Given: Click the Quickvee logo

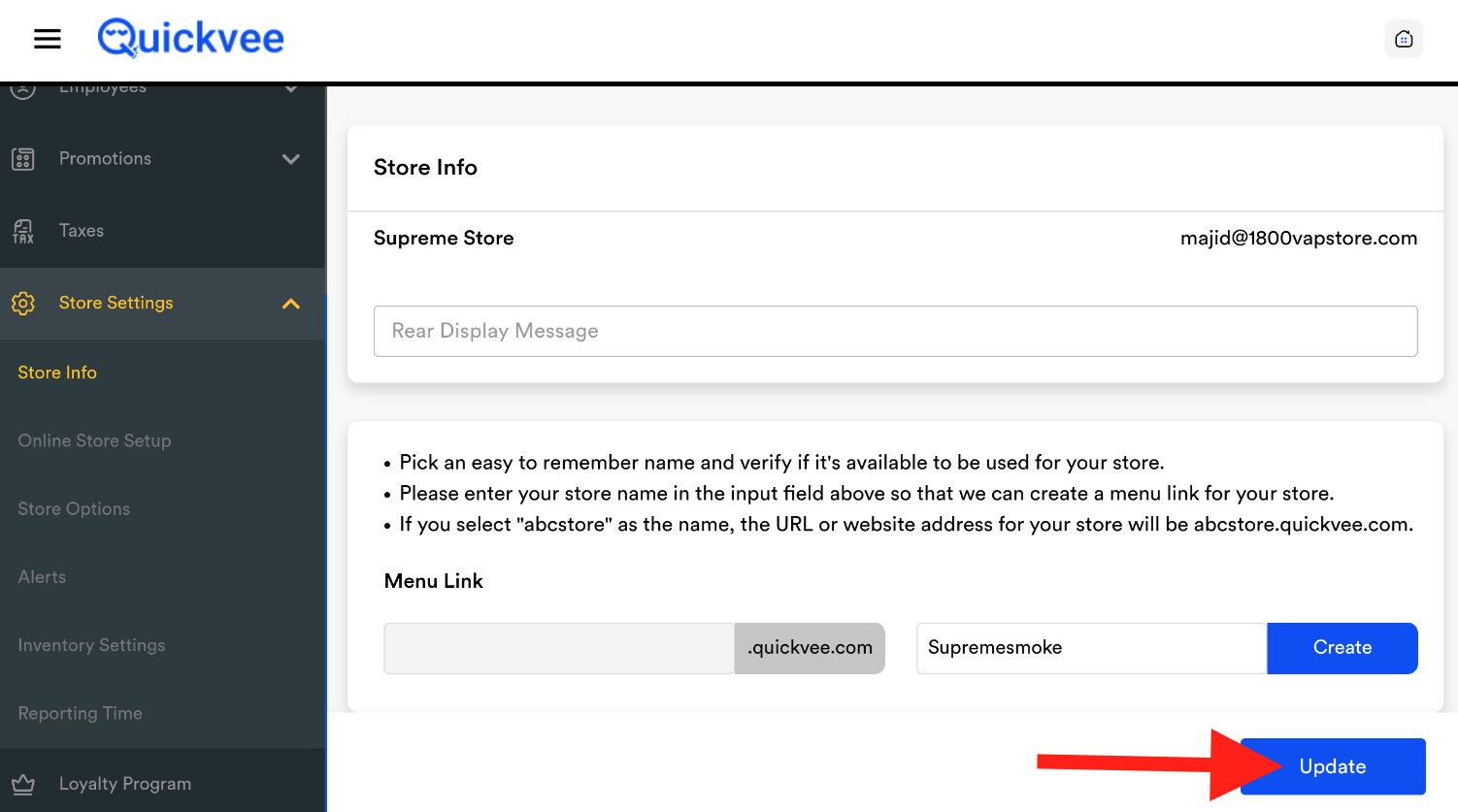Looking at the screenshot, I should (191, 39).
